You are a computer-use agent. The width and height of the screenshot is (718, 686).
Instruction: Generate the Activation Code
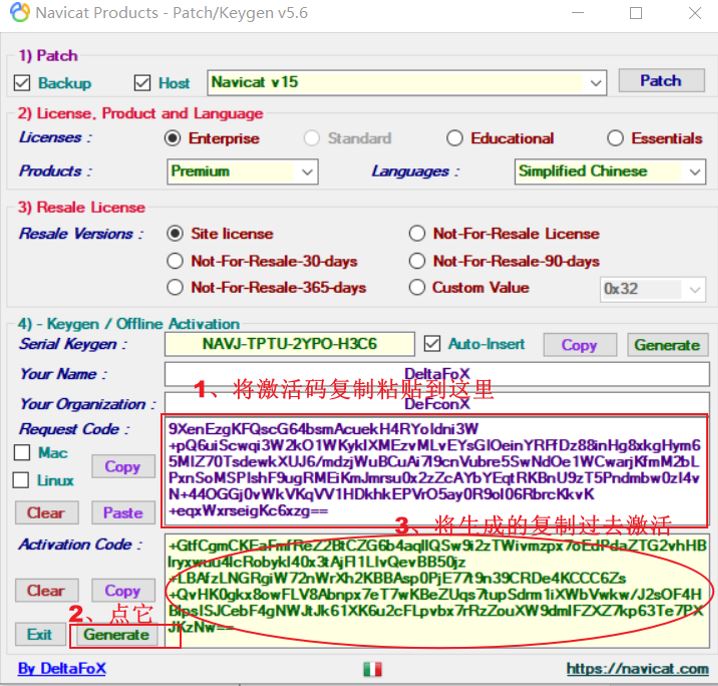(117, 635)
